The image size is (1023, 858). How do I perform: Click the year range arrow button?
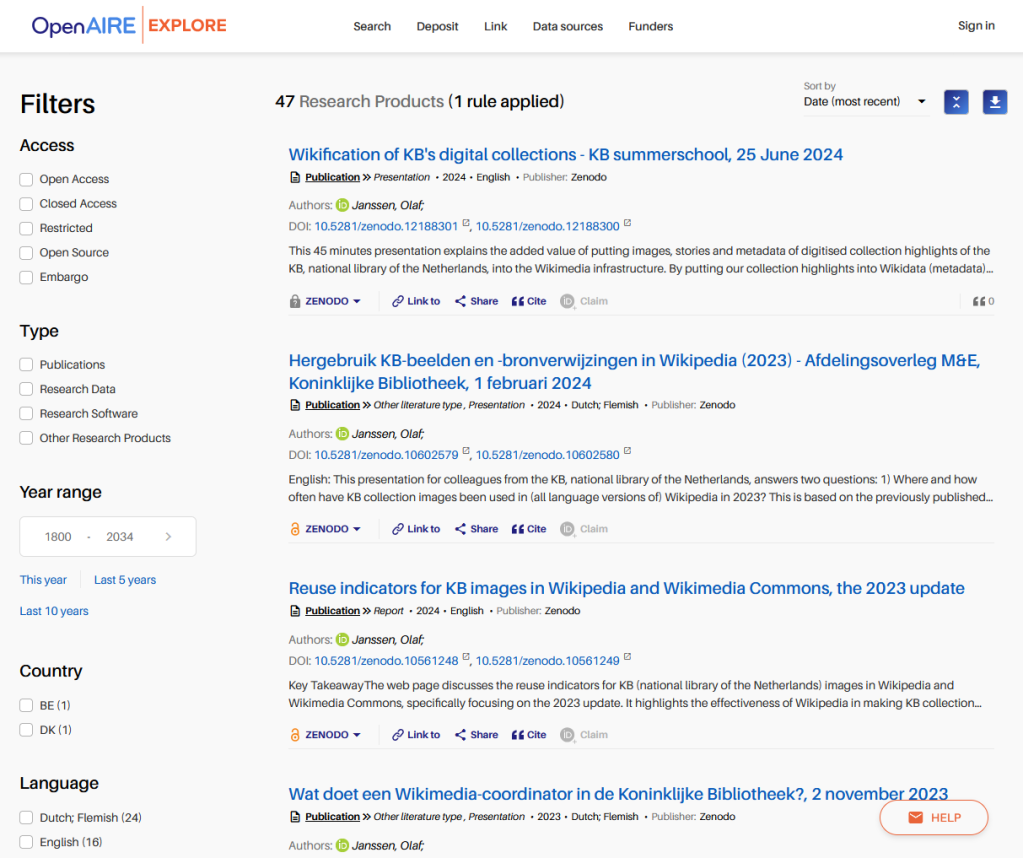coord(168,537)
